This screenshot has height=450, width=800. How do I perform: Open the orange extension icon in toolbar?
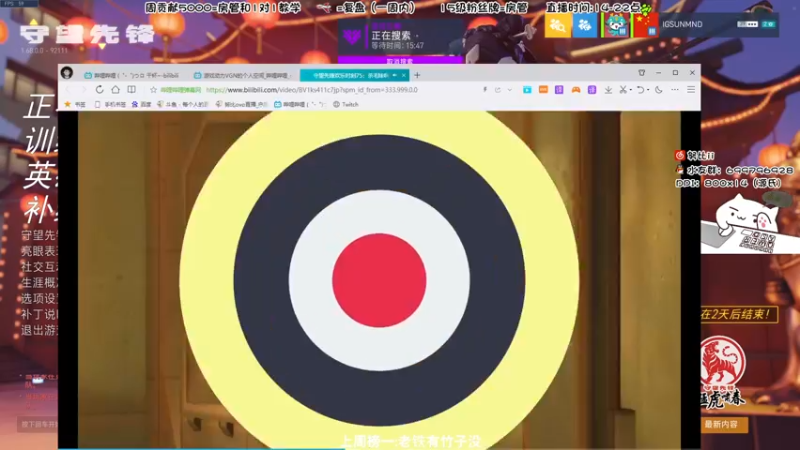tap(543, 90)
